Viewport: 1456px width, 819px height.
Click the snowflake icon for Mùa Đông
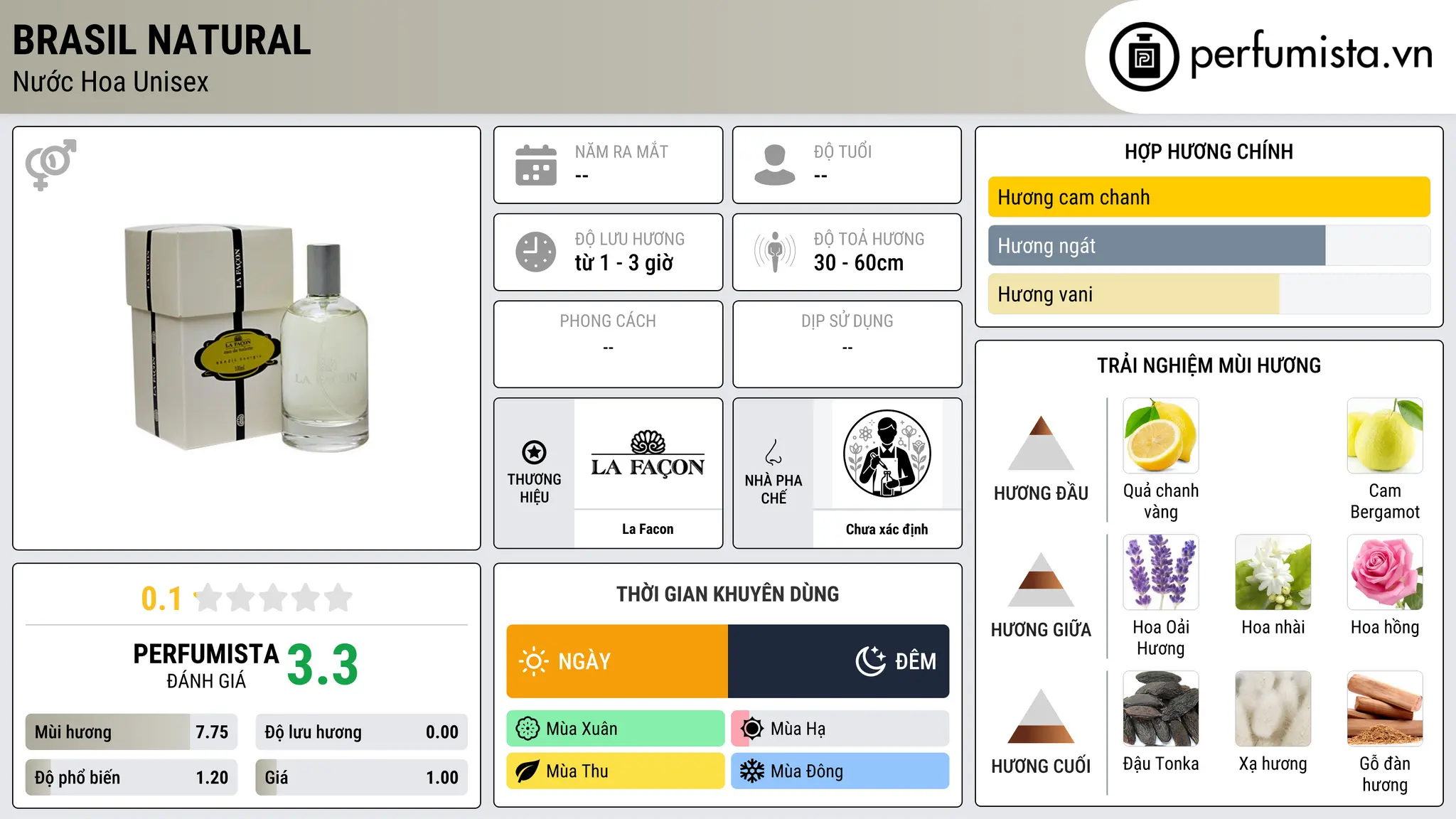coord(752,771)
